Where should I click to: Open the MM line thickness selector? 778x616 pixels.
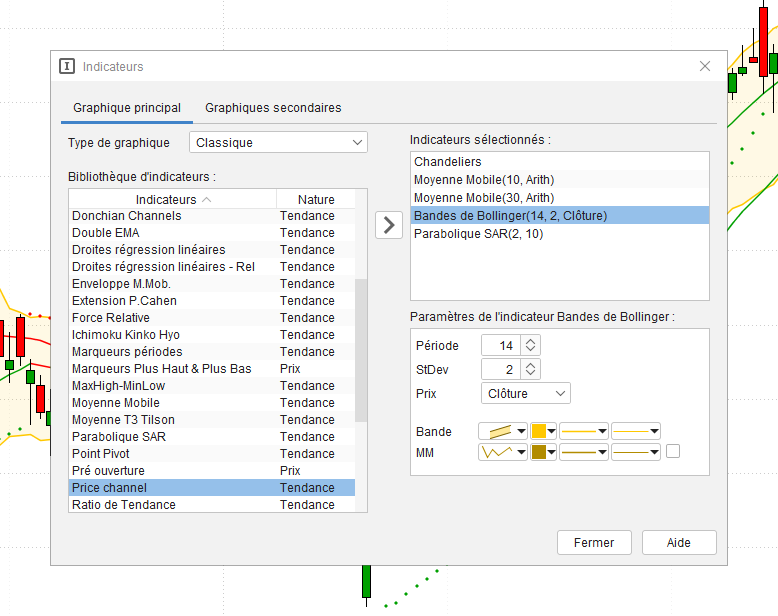636,452
